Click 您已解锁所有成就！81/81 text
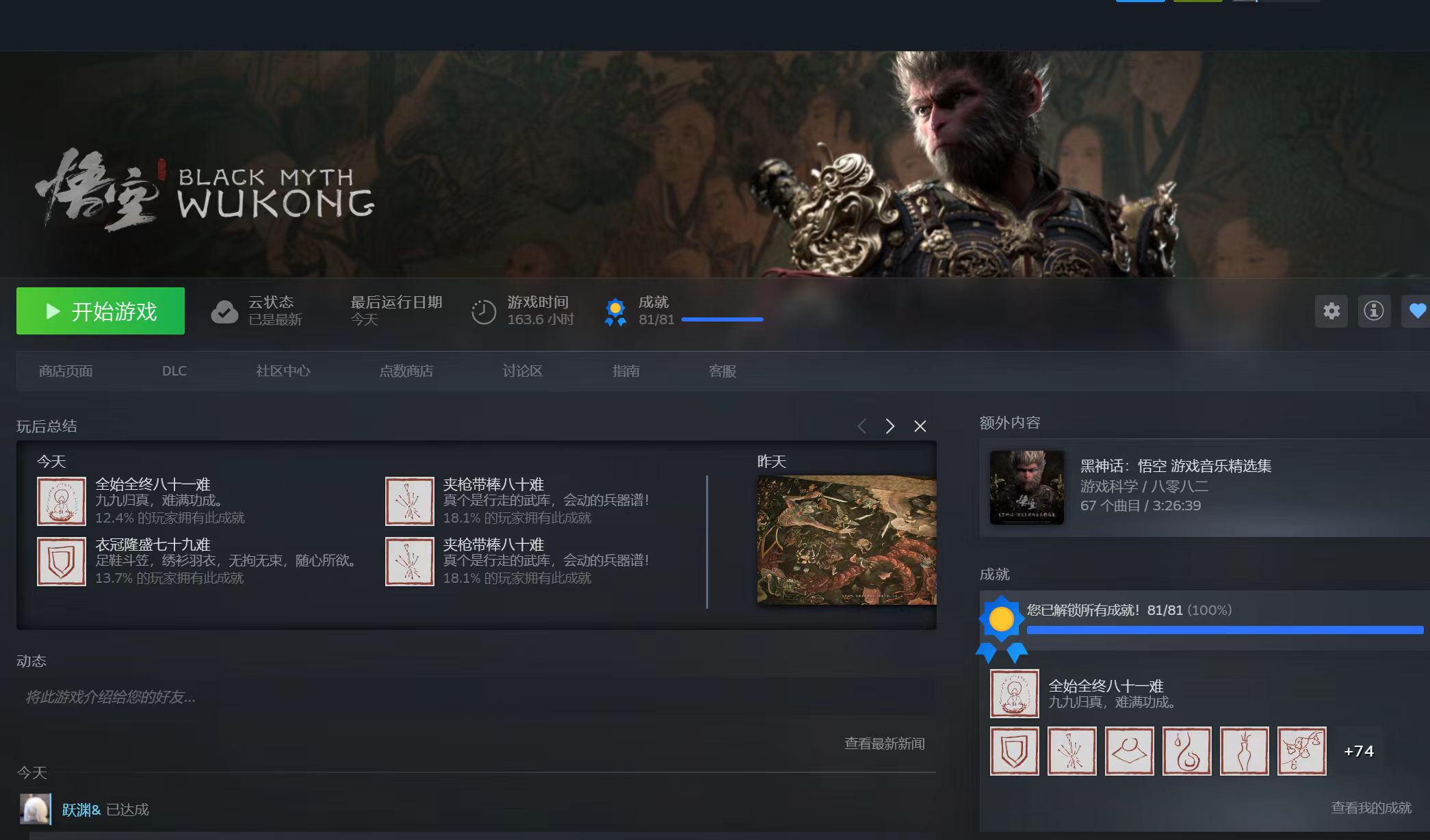The image size is (1430, 840). click(1105, 610)
